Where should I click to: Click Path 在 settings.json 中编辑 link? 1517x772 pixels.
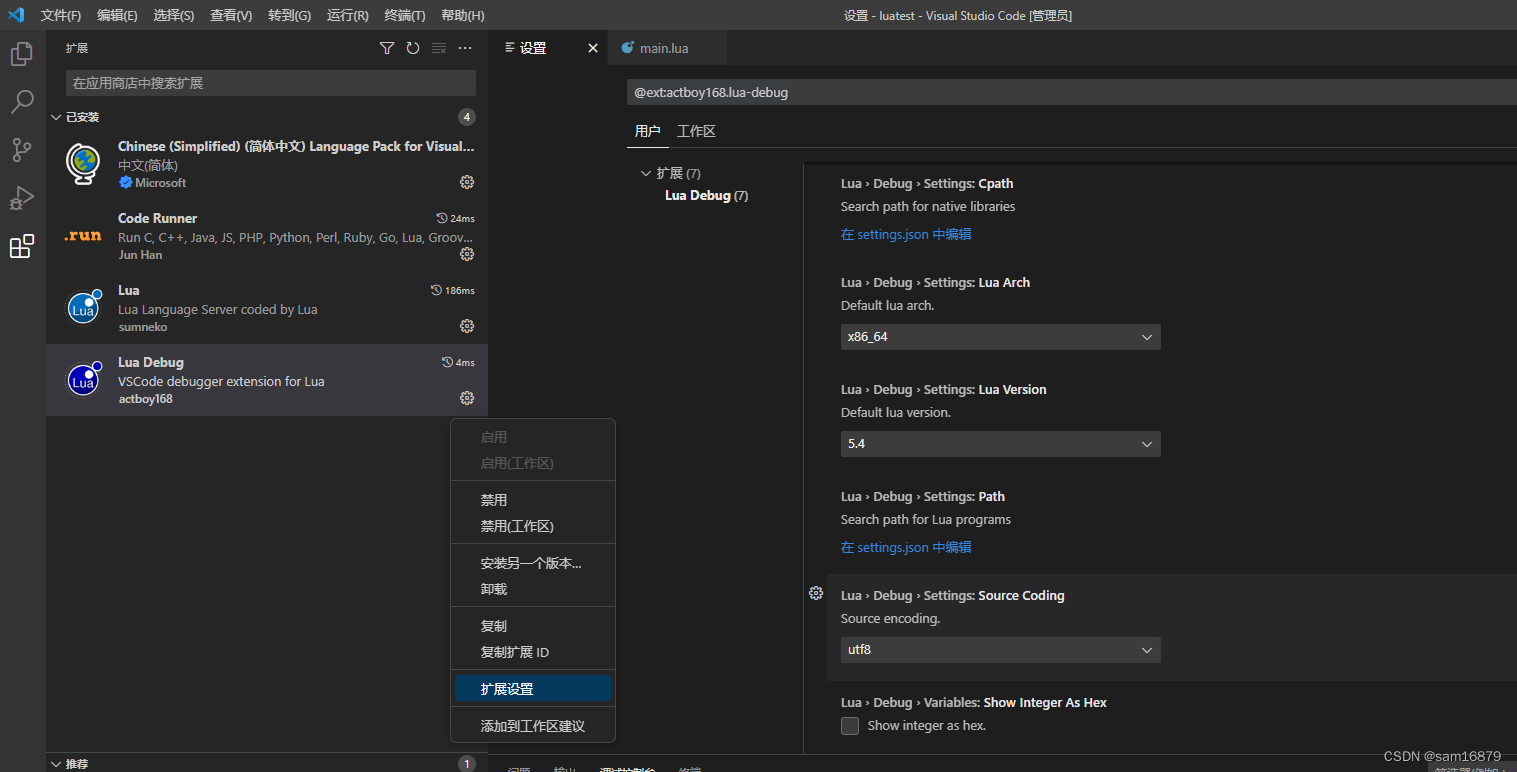906,547
